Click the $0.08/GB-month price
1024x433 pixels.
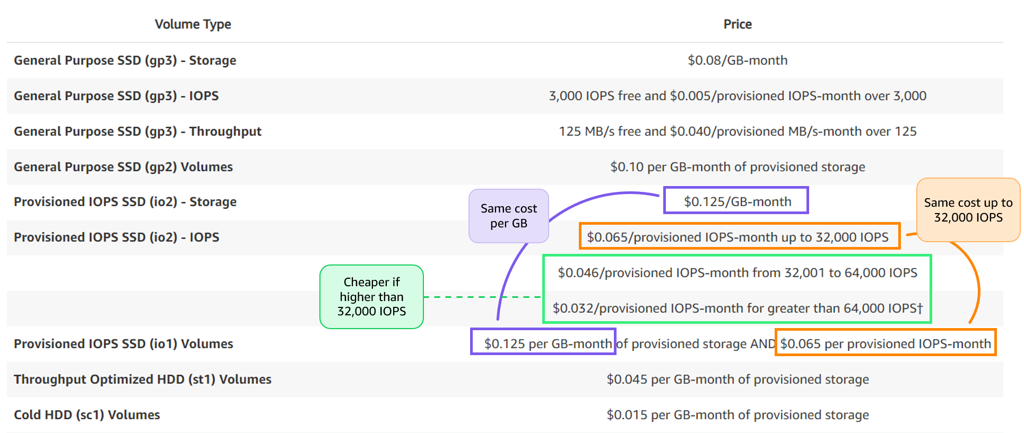[737, 61]
